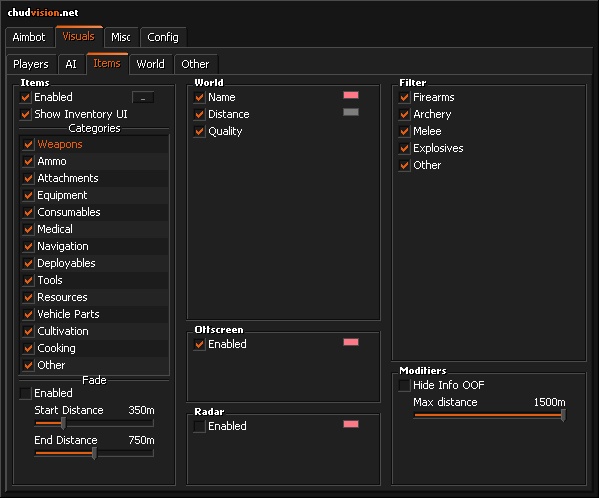Uncheck the Attachments category

tap(28, 178)
